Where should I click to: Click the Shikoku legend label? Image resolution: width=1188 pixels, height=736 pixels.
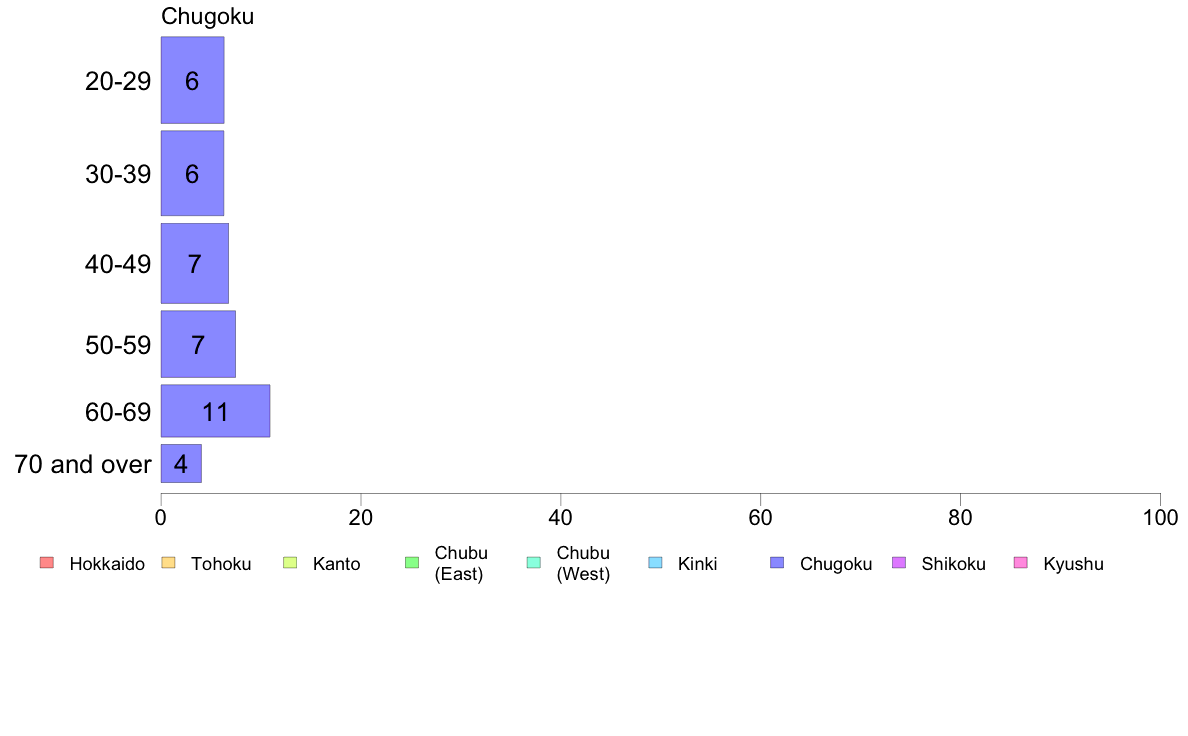point(954,564)
